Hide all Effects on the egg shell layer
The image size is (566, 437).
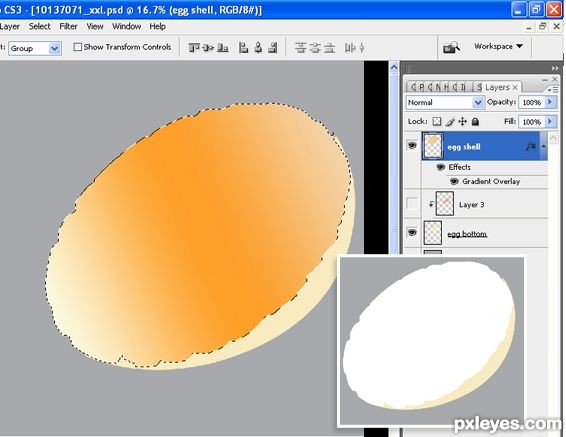click(x=440, y=167)
